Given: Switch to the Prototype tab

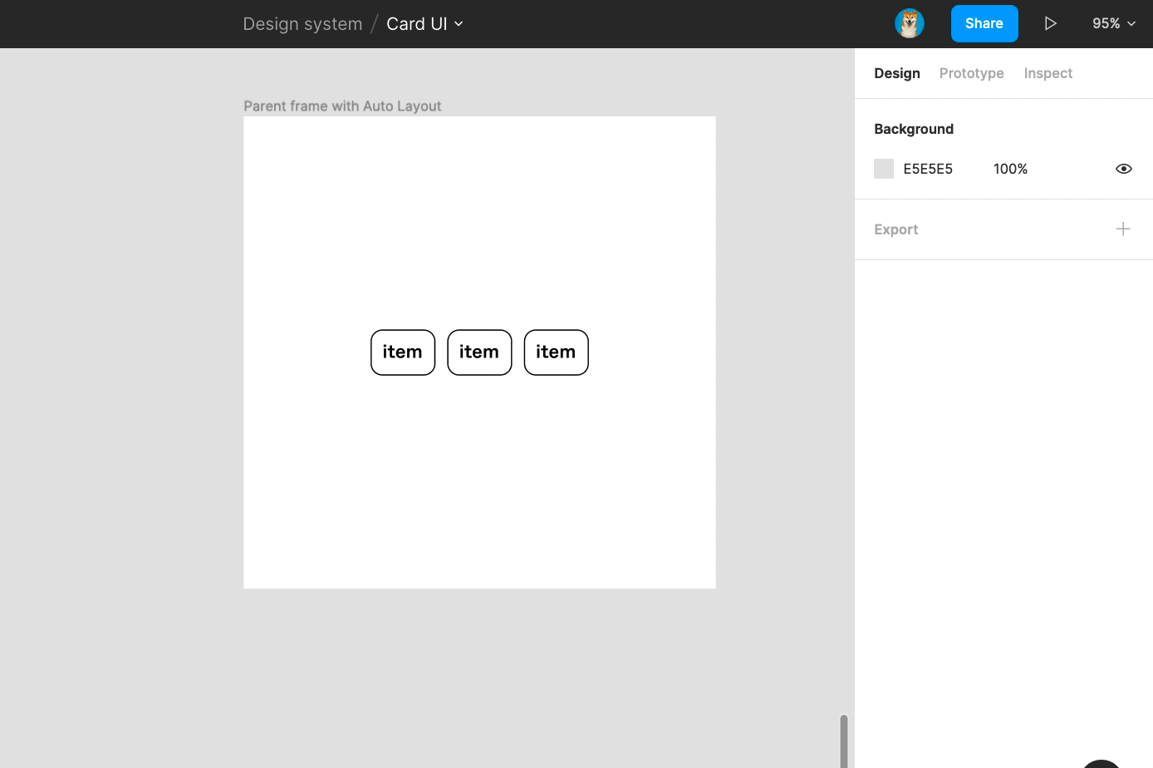Looking at the screenshot, I should pyautogui.click(x=971, y=73).
